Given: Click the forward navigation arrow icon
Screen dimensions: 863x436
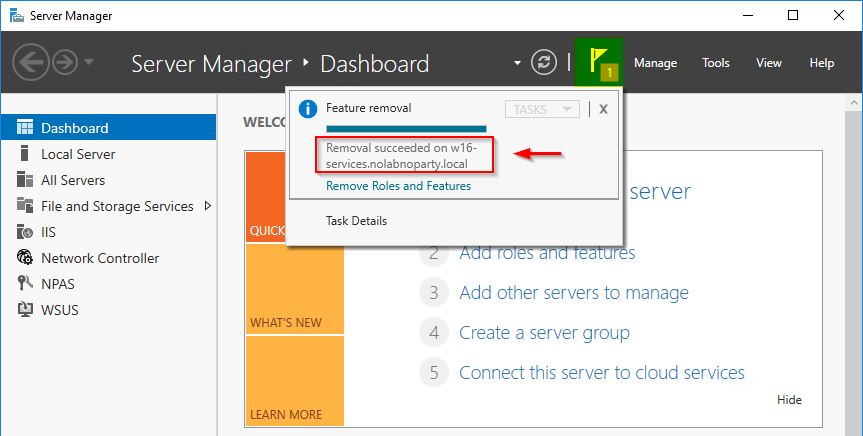Looking at the screenshot, I should tap(65, 63).
